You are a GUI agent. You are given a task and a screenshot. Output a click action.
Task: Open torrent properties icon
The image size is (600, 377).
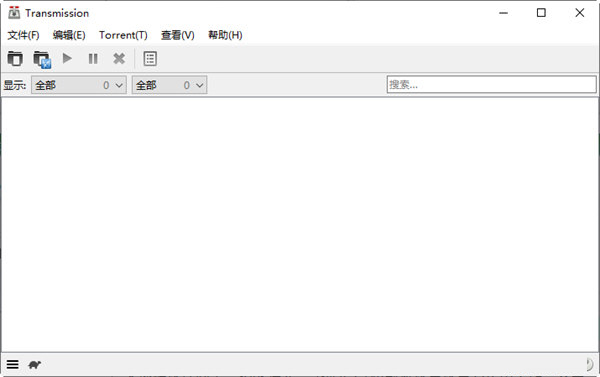coord(150,59)
